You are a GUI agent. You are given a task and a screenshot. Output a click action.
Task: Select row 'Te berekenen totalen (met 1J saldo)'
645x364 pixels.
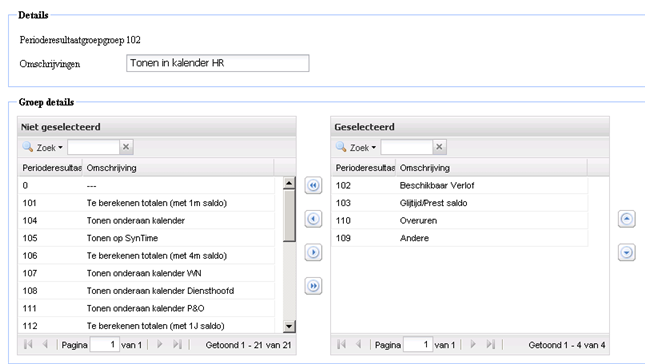pyautogui.click(x=146, y=326)
